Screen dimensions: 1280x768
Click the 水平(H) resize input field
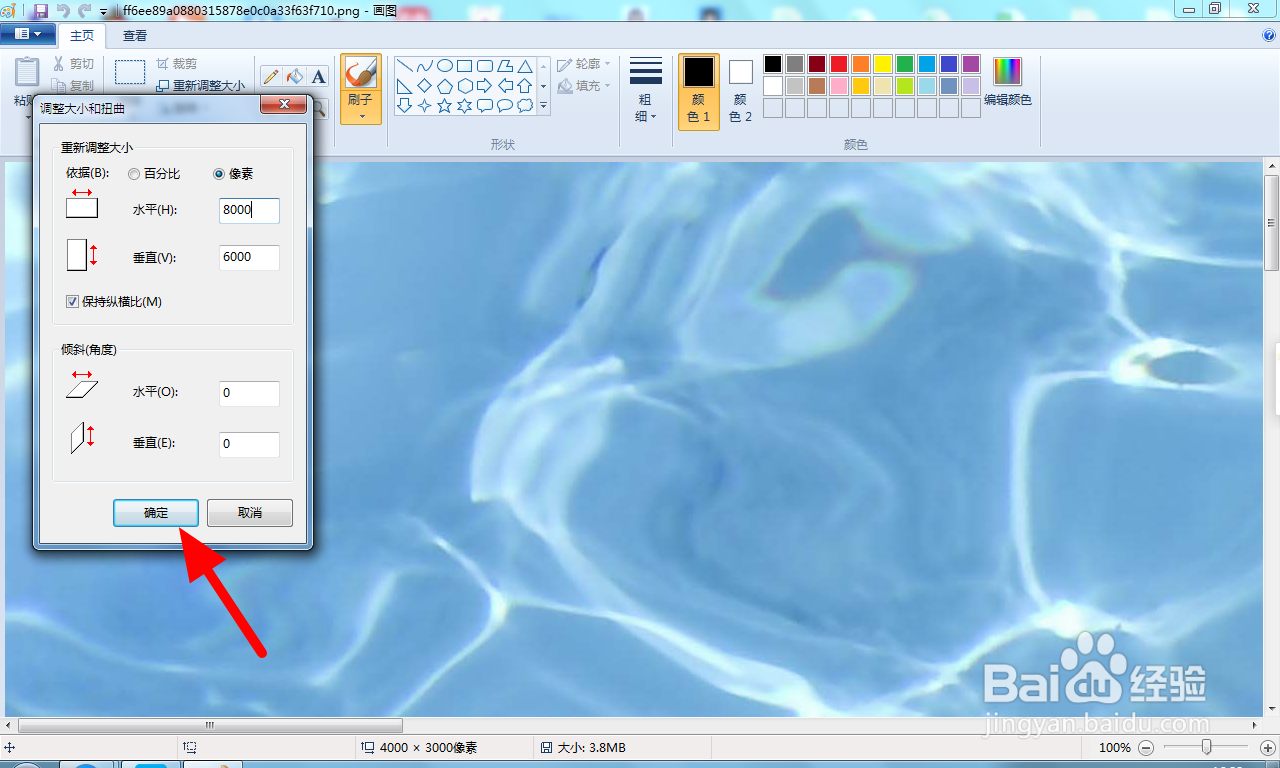[249, 210]
